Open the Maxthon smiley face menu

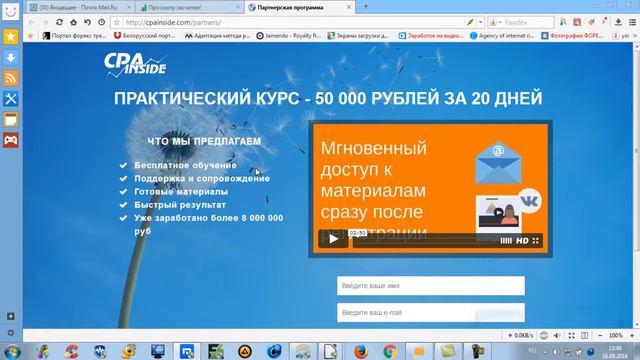pyautogui.click(x=11, y=11)
